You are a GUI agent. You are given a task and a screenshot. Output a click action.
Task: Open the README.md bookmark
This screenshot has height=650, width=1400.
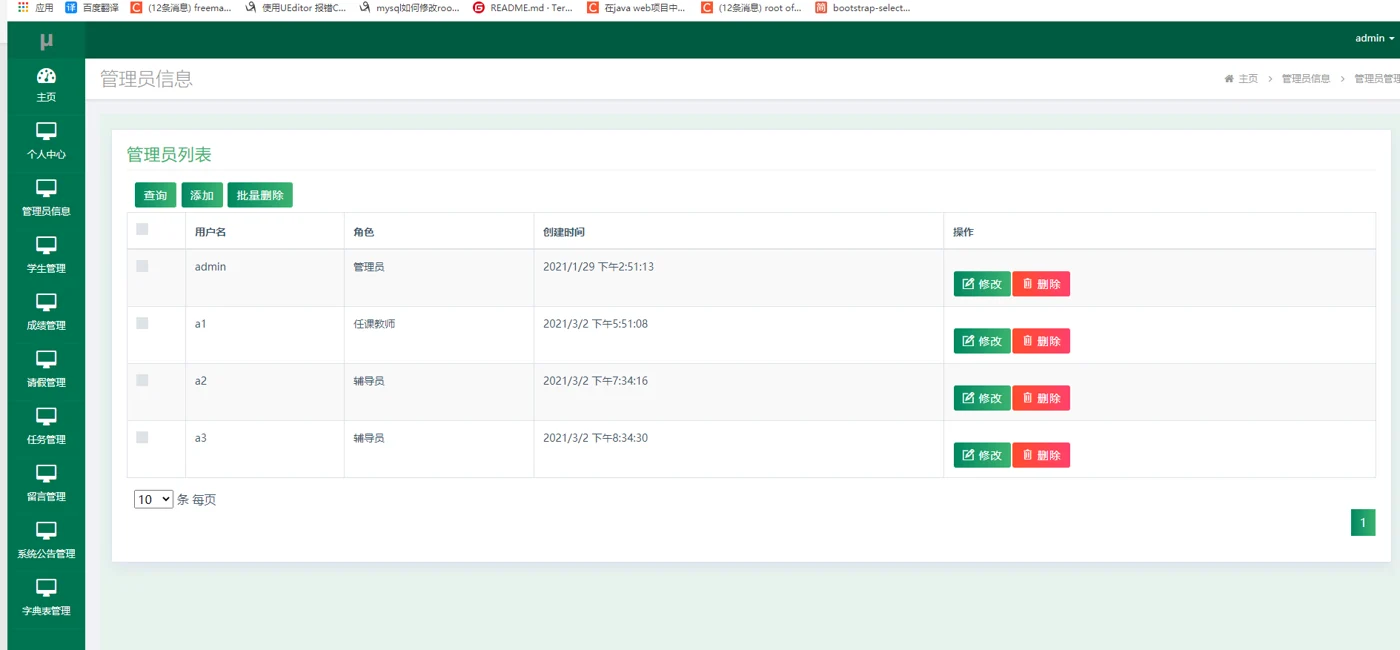(522, 7)
